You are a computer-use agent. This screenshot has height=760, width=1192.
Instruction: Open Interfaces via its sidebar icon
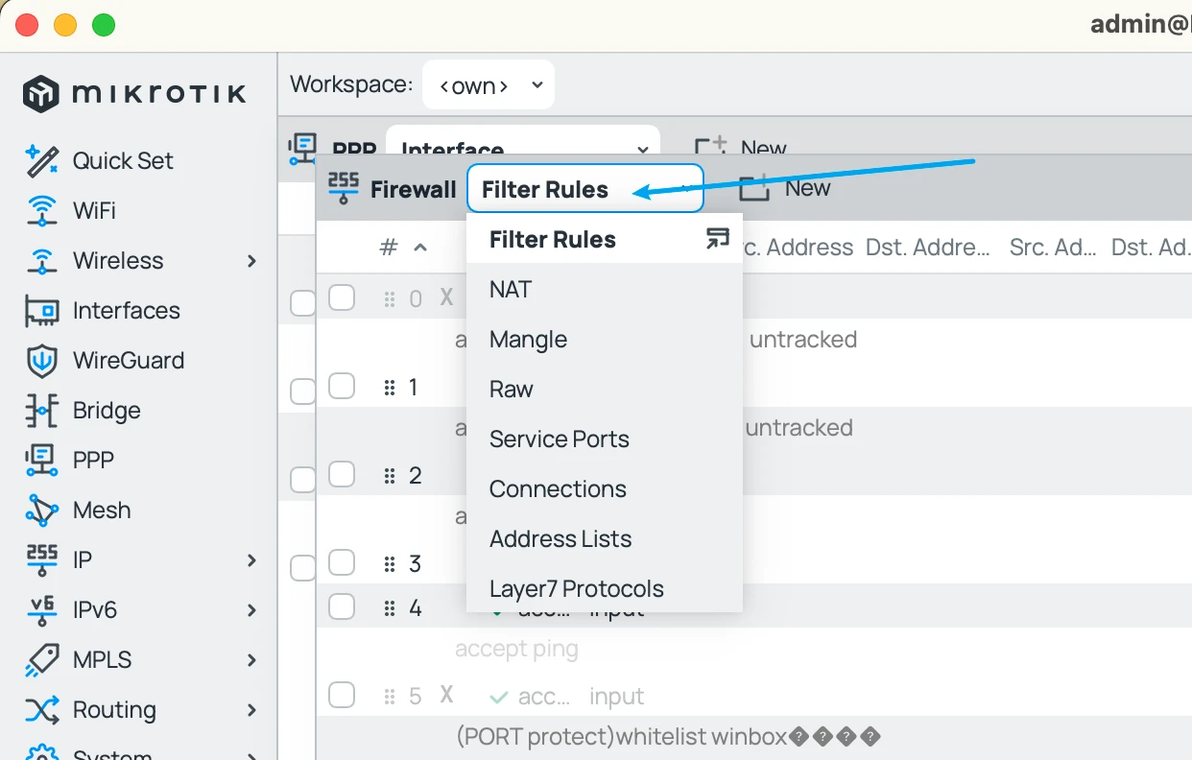(41, 311)
